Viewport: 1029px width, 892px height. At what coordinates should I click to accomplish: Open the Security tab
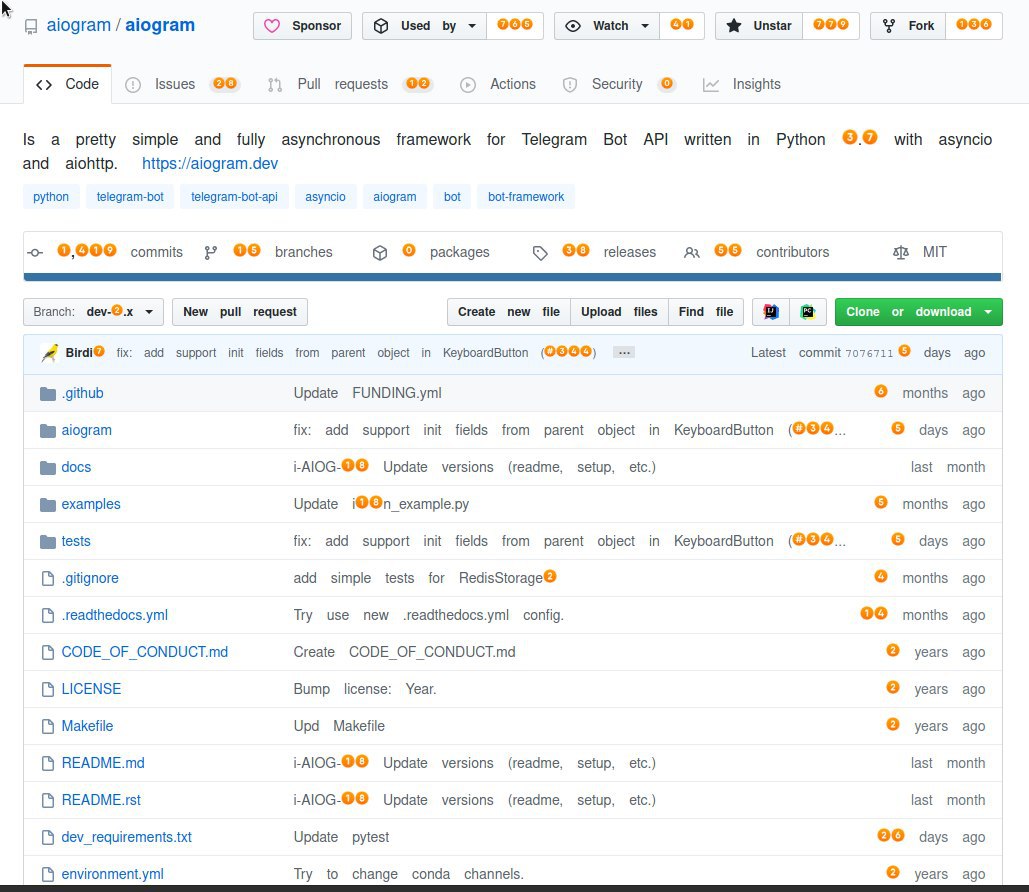tap(618, 84)
